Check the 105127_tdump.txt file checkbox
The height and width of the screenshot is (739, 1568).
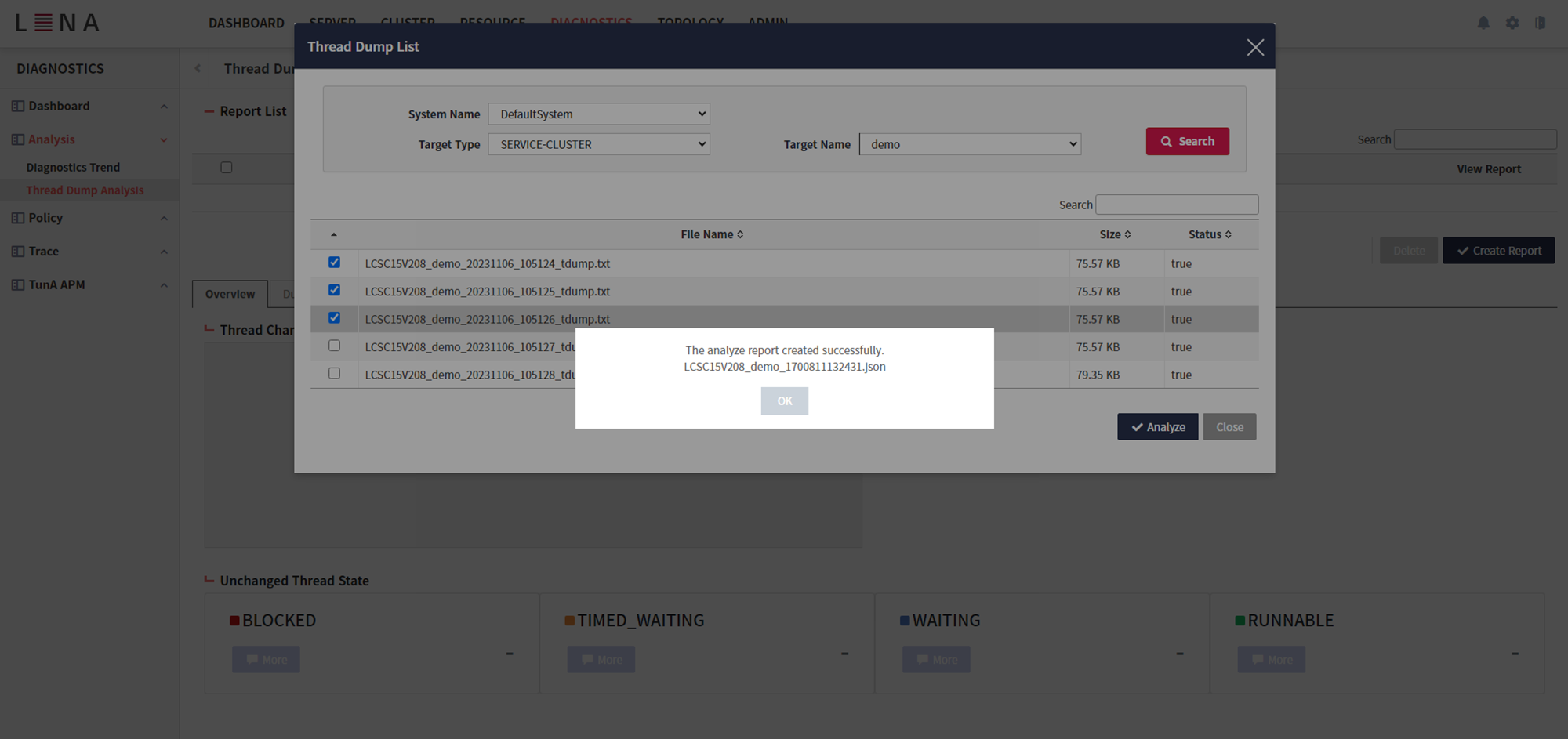(x=334, y=345)
